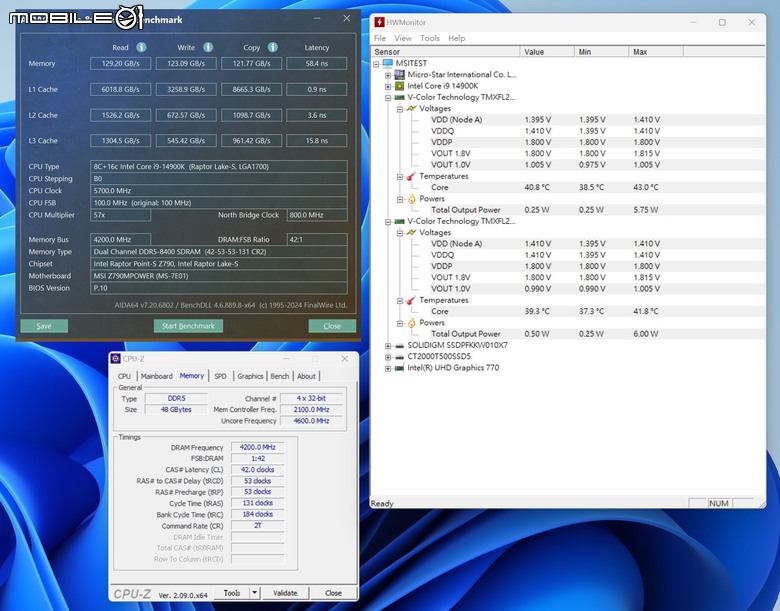Select the MSITEST computer icon
The width and height of the screenshot is (780, 611).
click(388, 63)
